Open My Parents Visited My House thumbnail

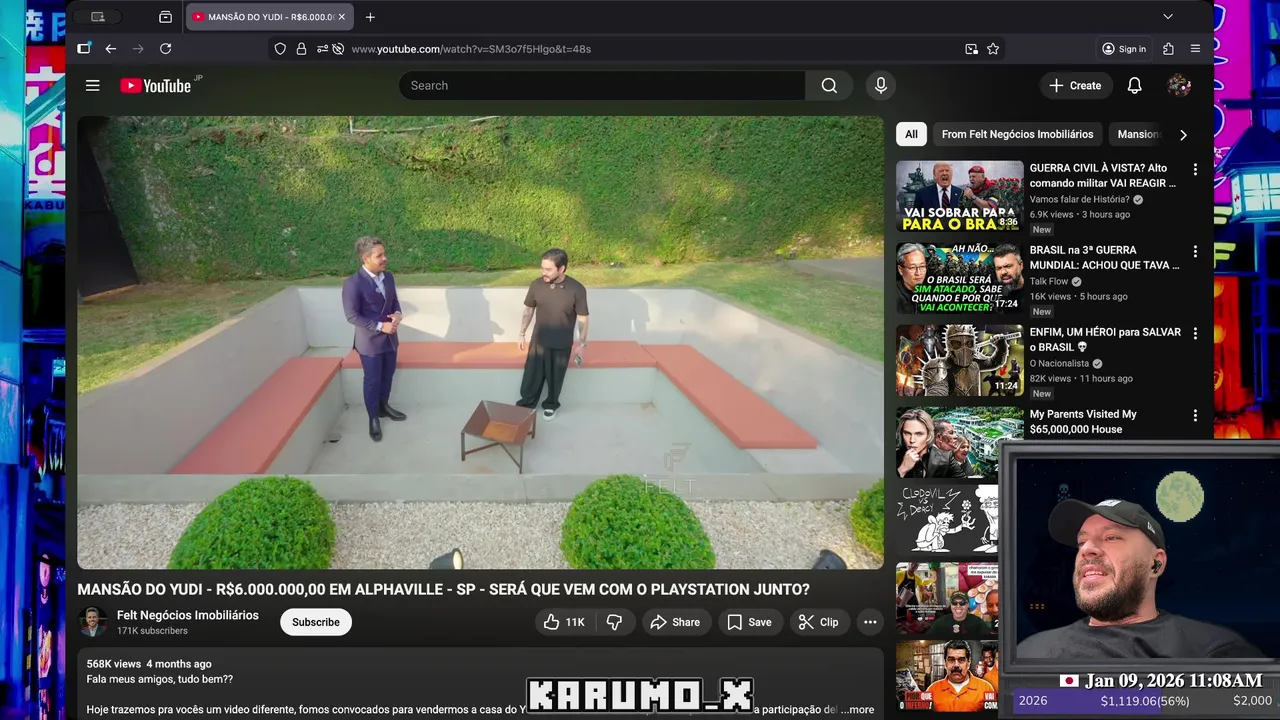coord(960,440)
